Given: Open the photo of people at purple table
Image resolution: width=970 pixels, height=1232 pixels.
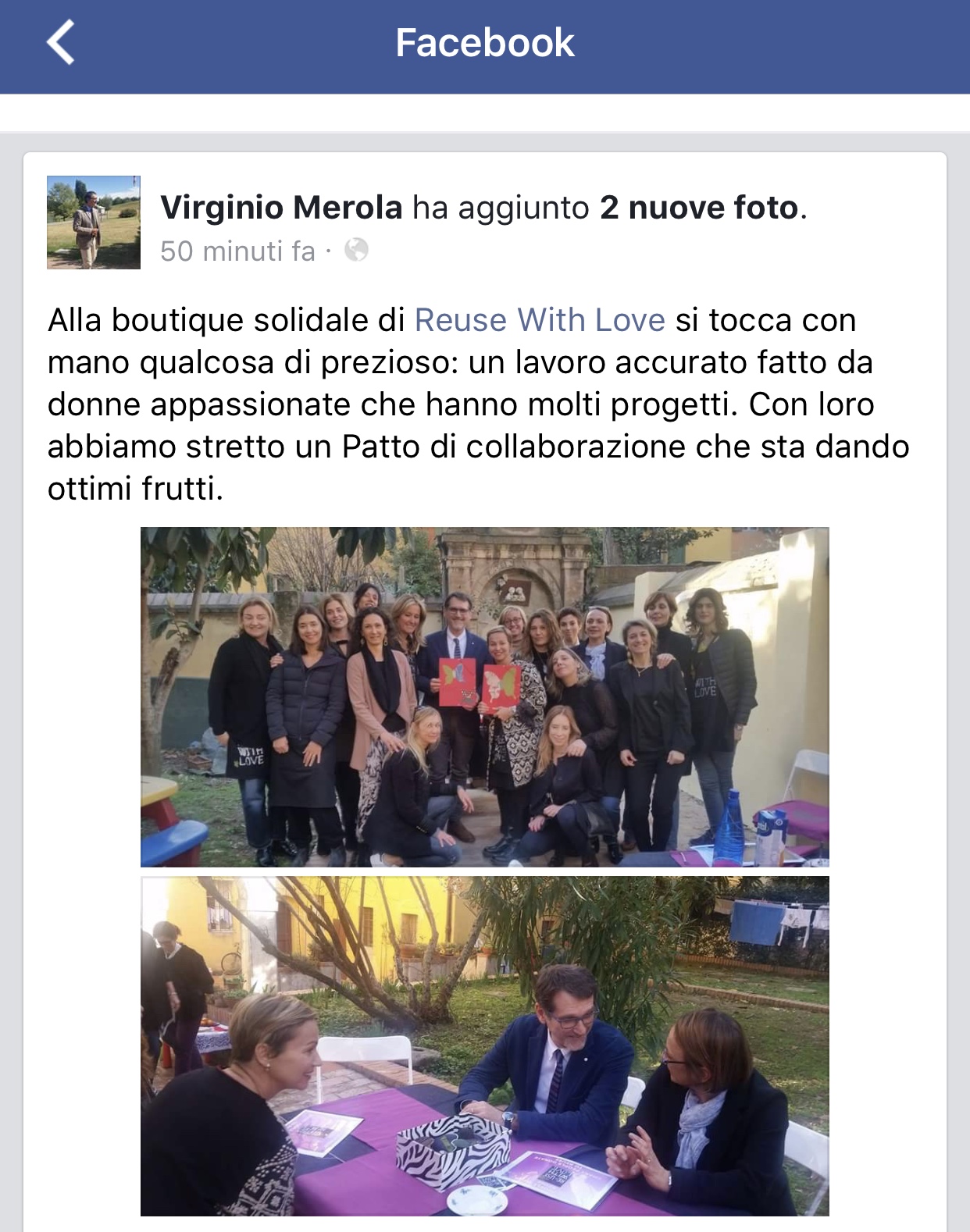Looking at the screenshot, I should (x=485, y=1046).
